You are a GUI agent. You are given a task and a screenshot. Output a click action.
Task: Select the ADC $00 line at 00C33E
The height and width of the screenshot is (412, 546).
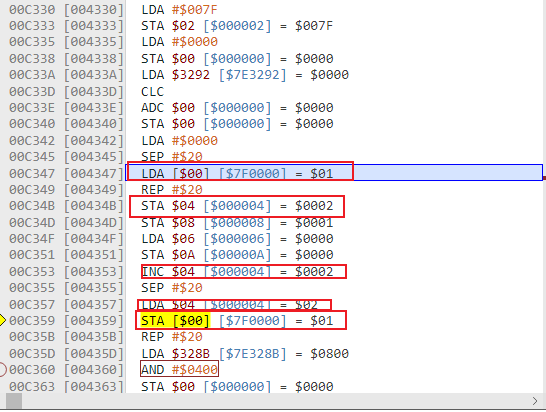pyautogui.click(x=237, y=108)
